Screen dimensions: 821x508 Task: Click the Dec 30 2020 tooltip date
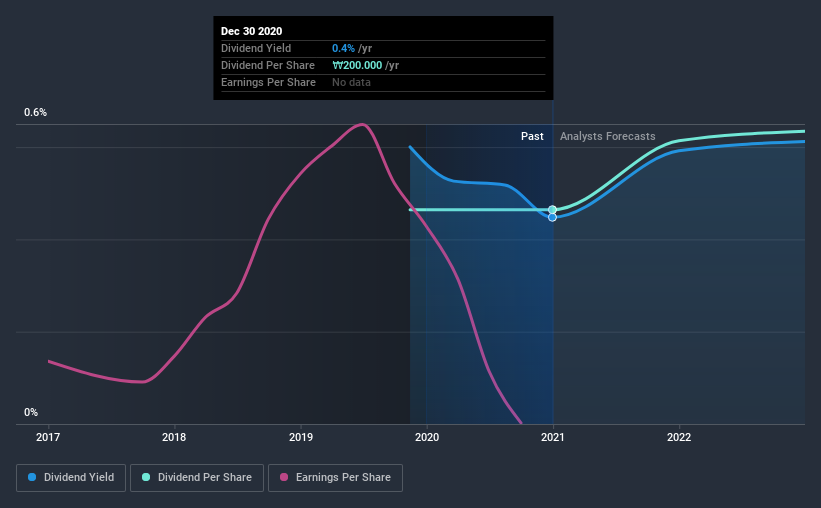pyautogui.click(x=251, y=31)
